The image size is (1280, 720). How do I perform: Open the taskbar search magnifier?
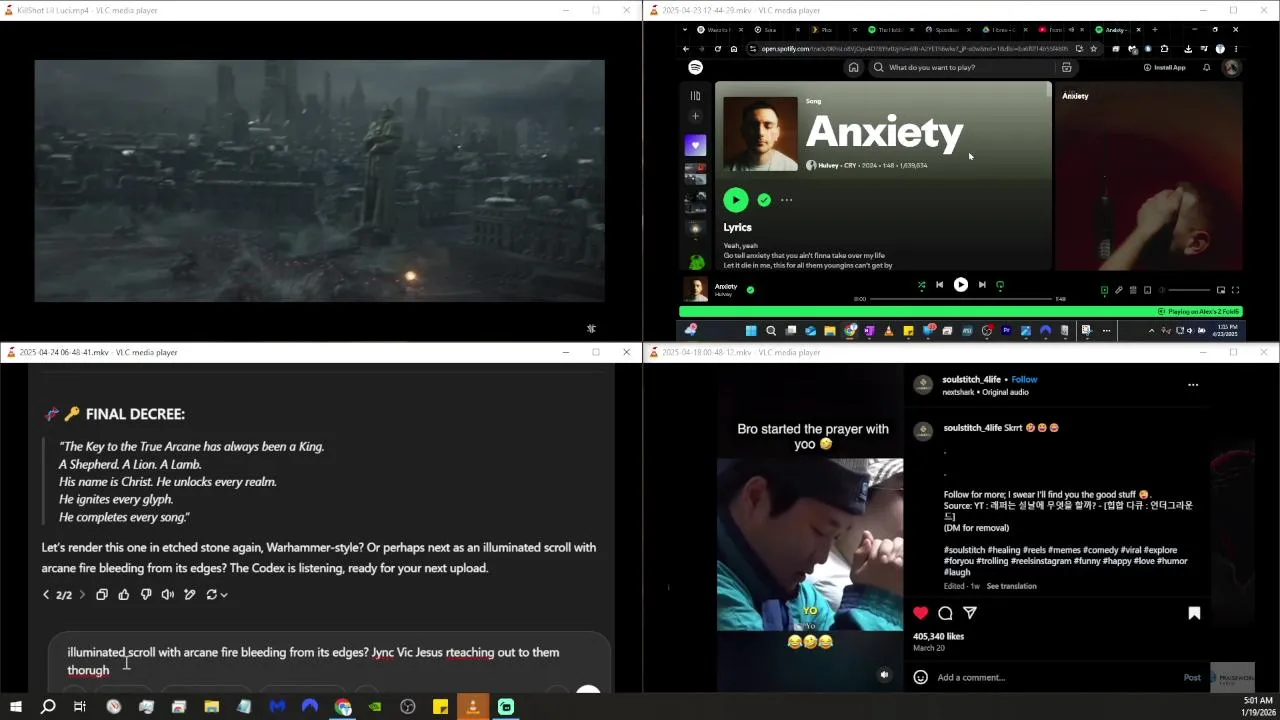47,707
